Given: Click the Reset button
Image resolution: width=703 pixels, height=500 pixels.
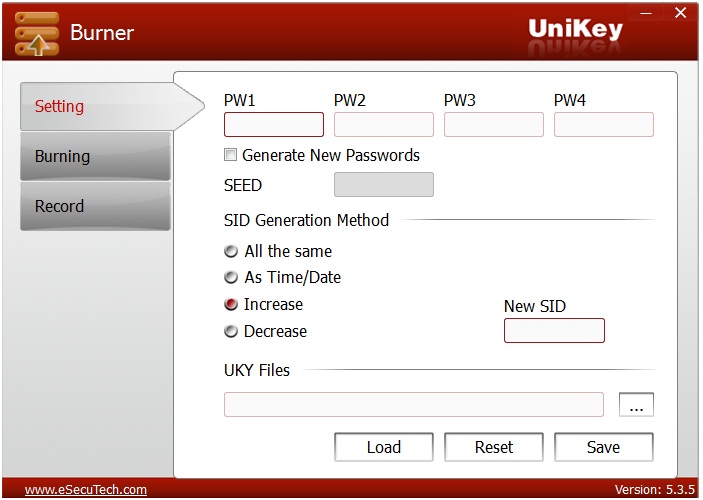Looking at the screenshot, I should point(494,447).
